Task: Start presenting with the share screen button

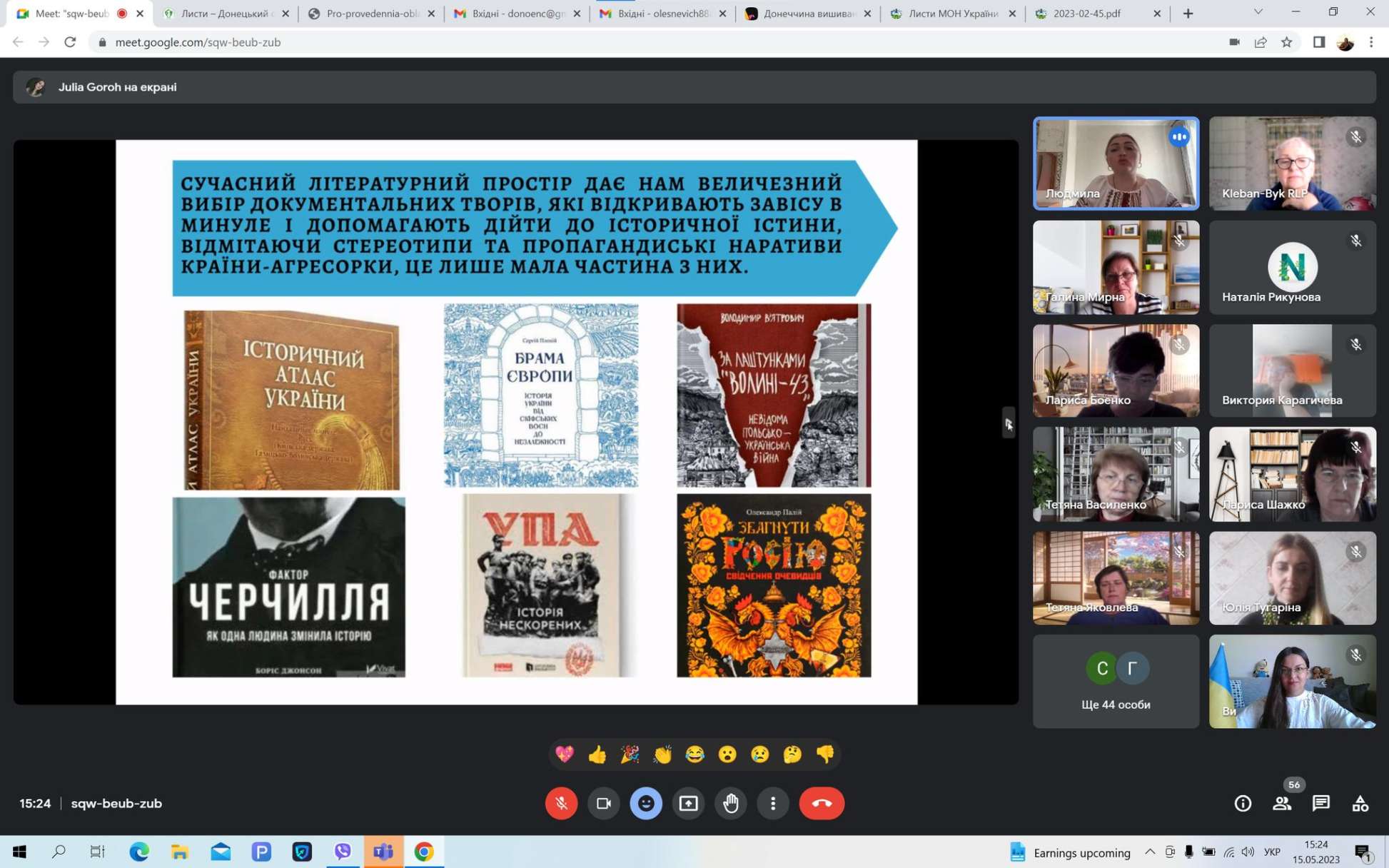Action: (688, 803)
